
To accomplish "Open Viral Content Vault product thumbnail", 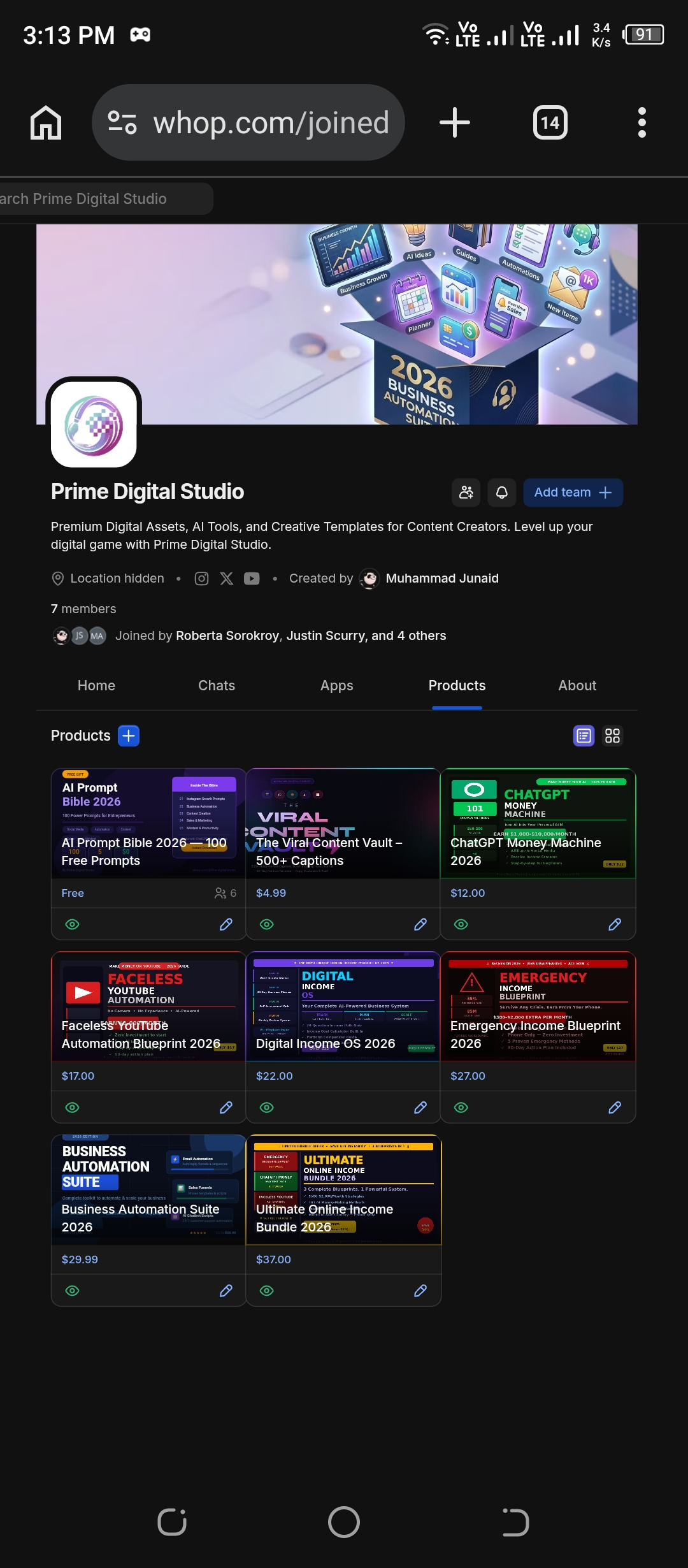I will coord(343,824).
